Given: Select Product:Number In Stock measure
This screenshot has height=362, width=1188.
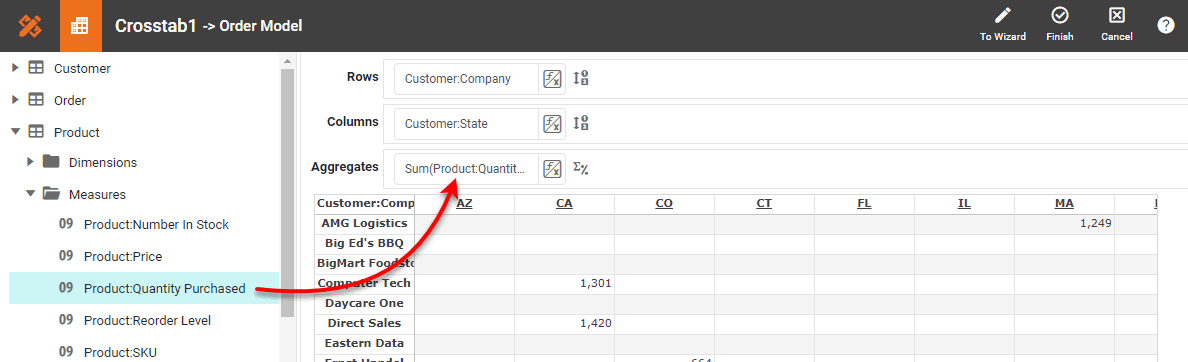Looking at the screenshot, I should [x=156, y=225].
